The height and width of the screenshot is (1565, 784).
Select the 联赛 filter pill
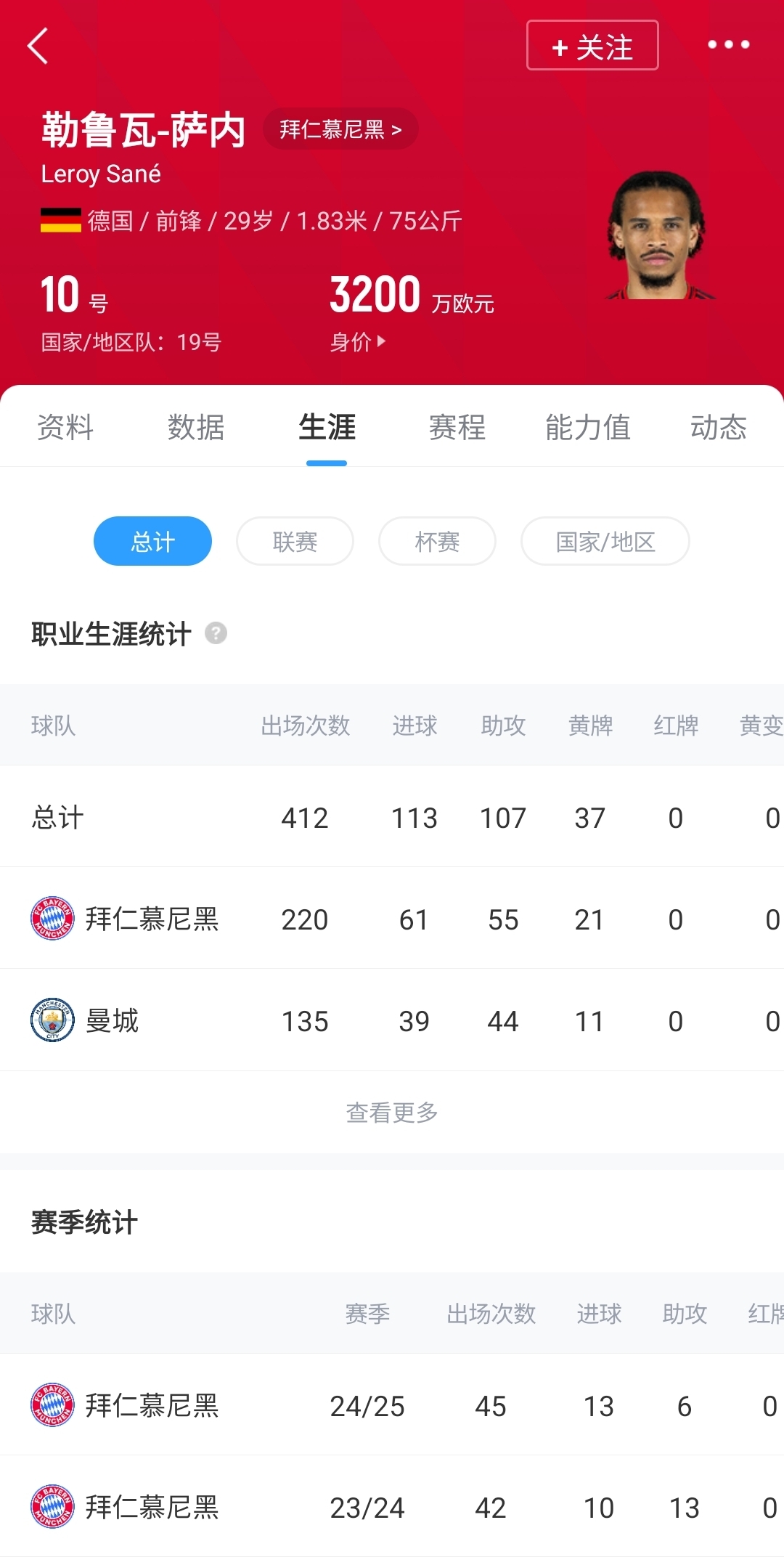295,541
